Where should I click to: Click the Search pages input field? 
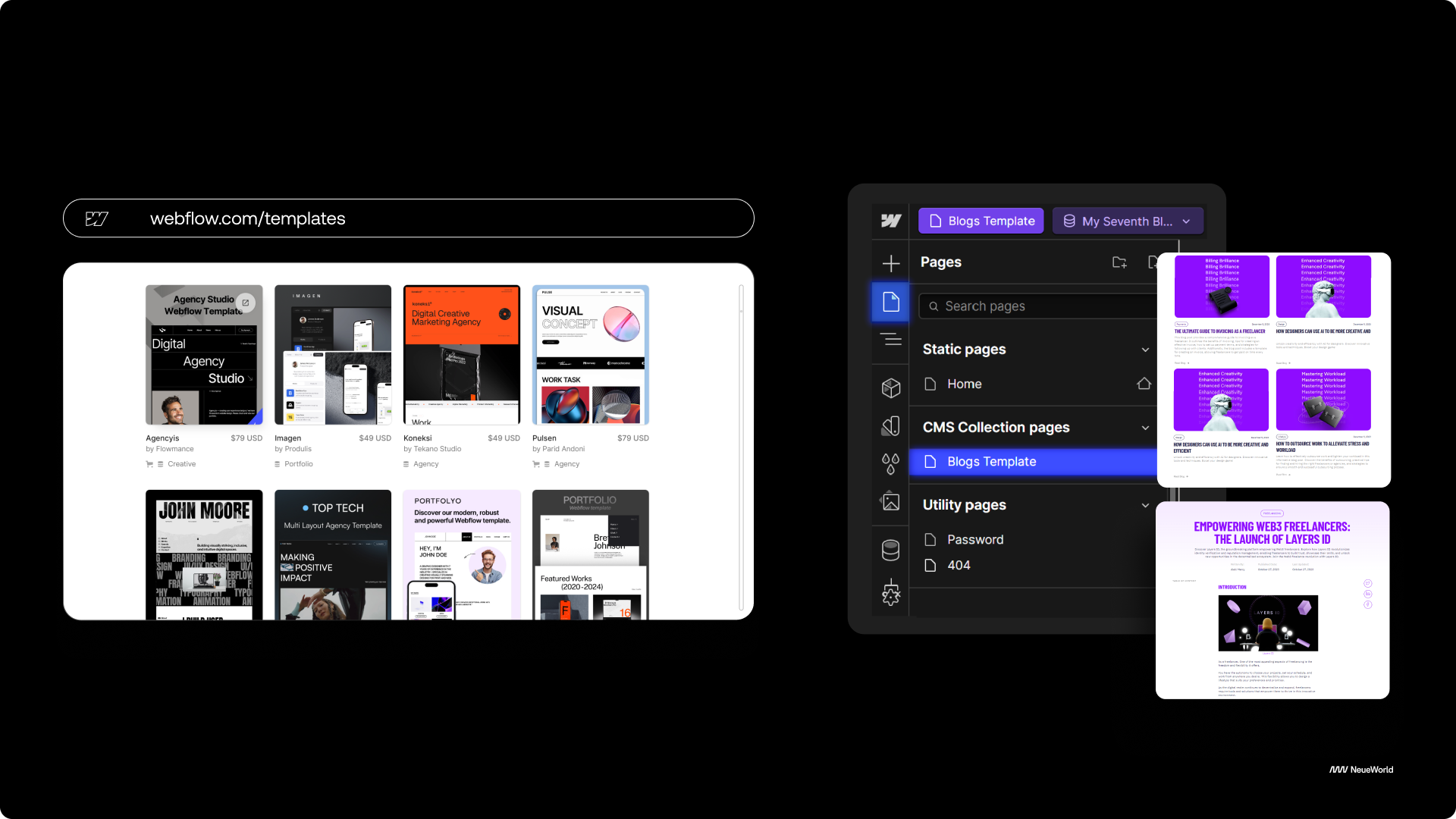[x=1038, y=306]
